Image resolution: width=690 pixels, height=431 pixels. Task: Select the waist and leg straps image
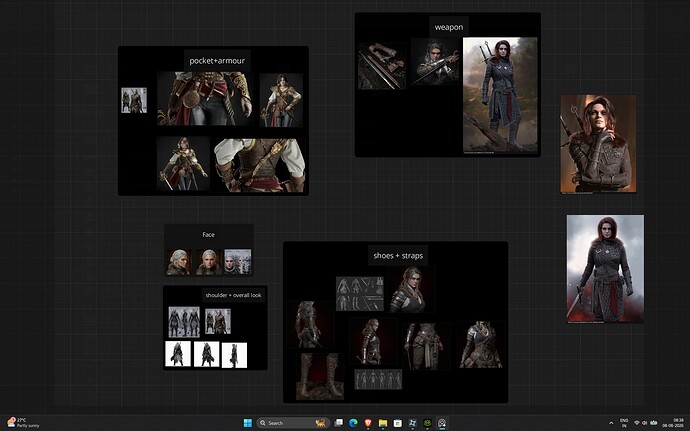(426, 346)
